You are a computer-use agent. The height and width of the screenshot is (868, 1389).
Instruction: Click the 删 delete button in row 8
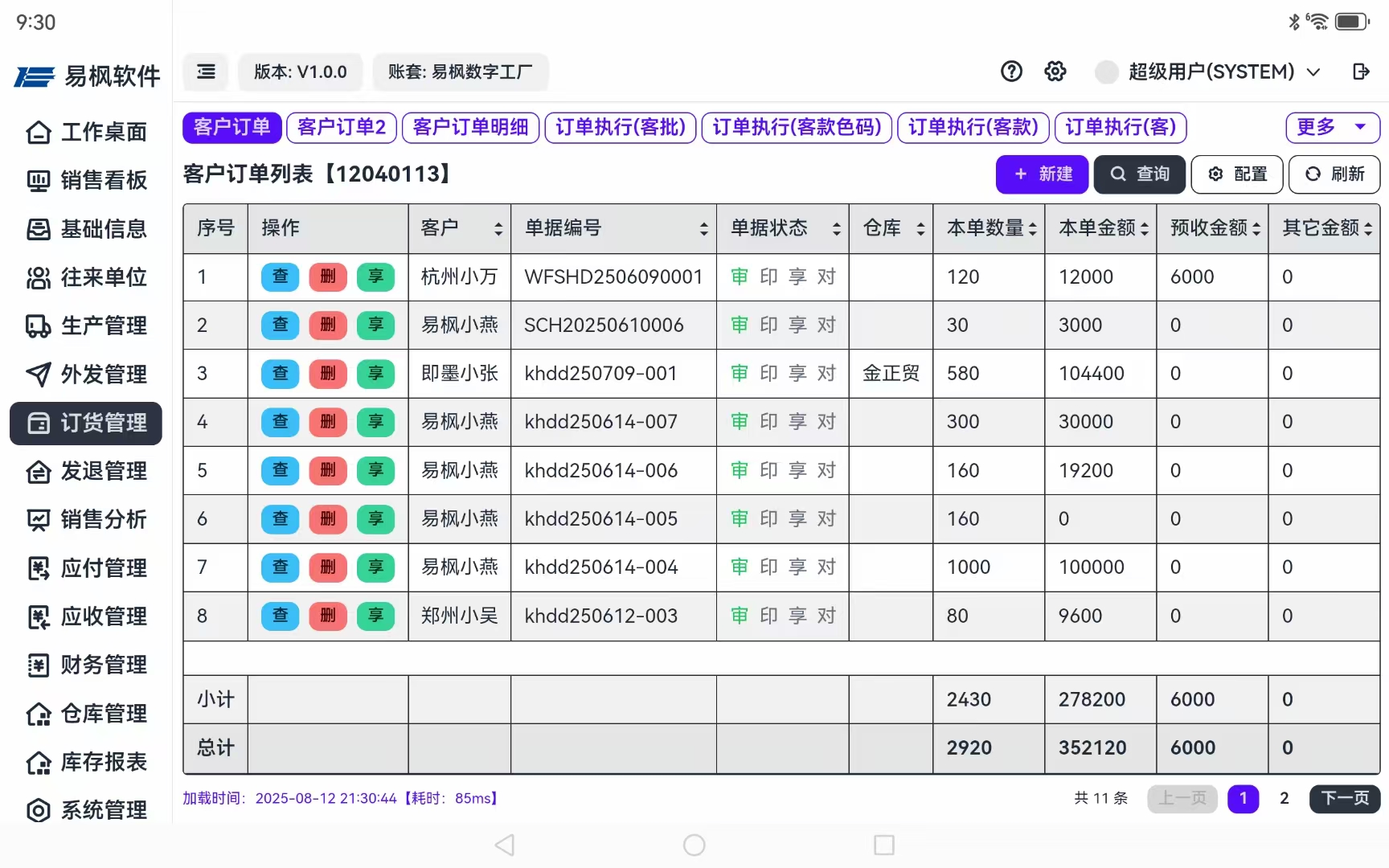(x=328, y=616)
